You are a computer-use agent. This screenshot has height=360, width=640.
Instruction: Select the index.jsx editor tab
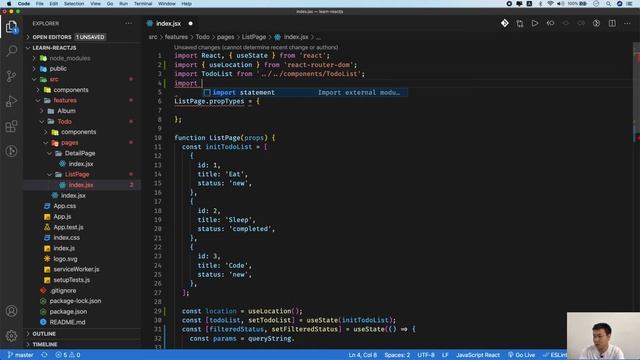coord(168,24)
